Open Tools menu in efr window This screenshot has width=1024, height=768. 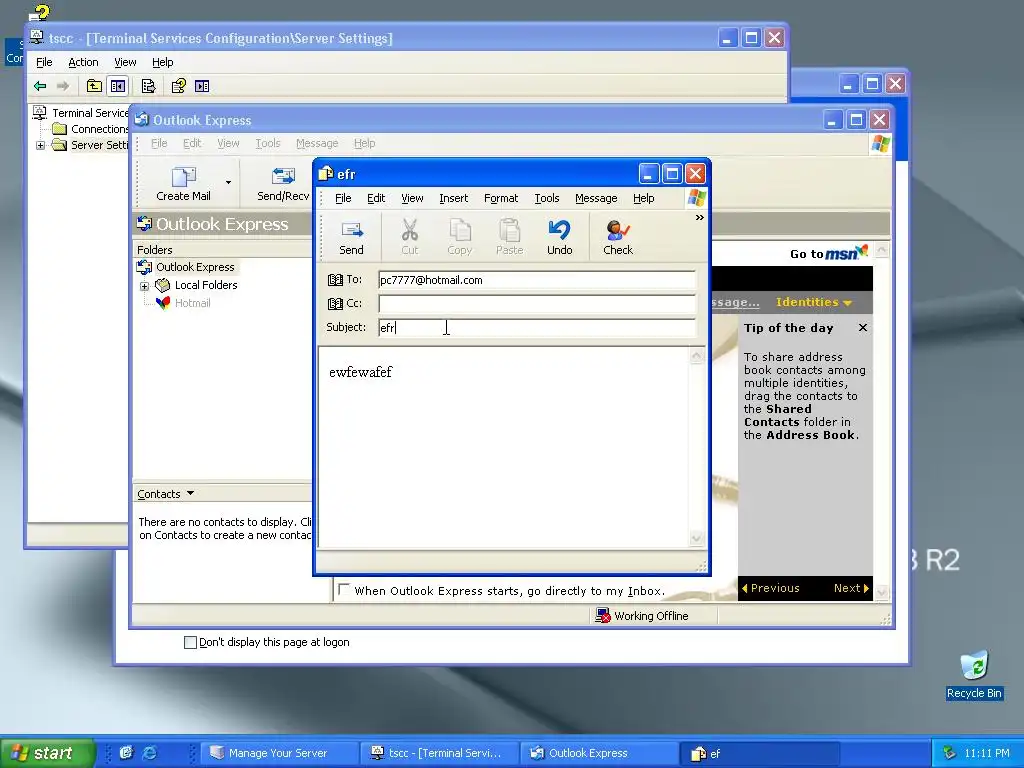(547, 198)
